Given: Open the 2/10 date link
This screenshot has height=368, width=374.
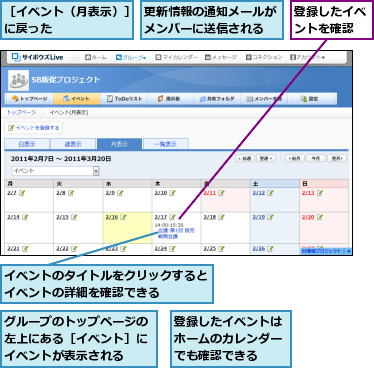Looking at the screenshot, I should point(161,193).
